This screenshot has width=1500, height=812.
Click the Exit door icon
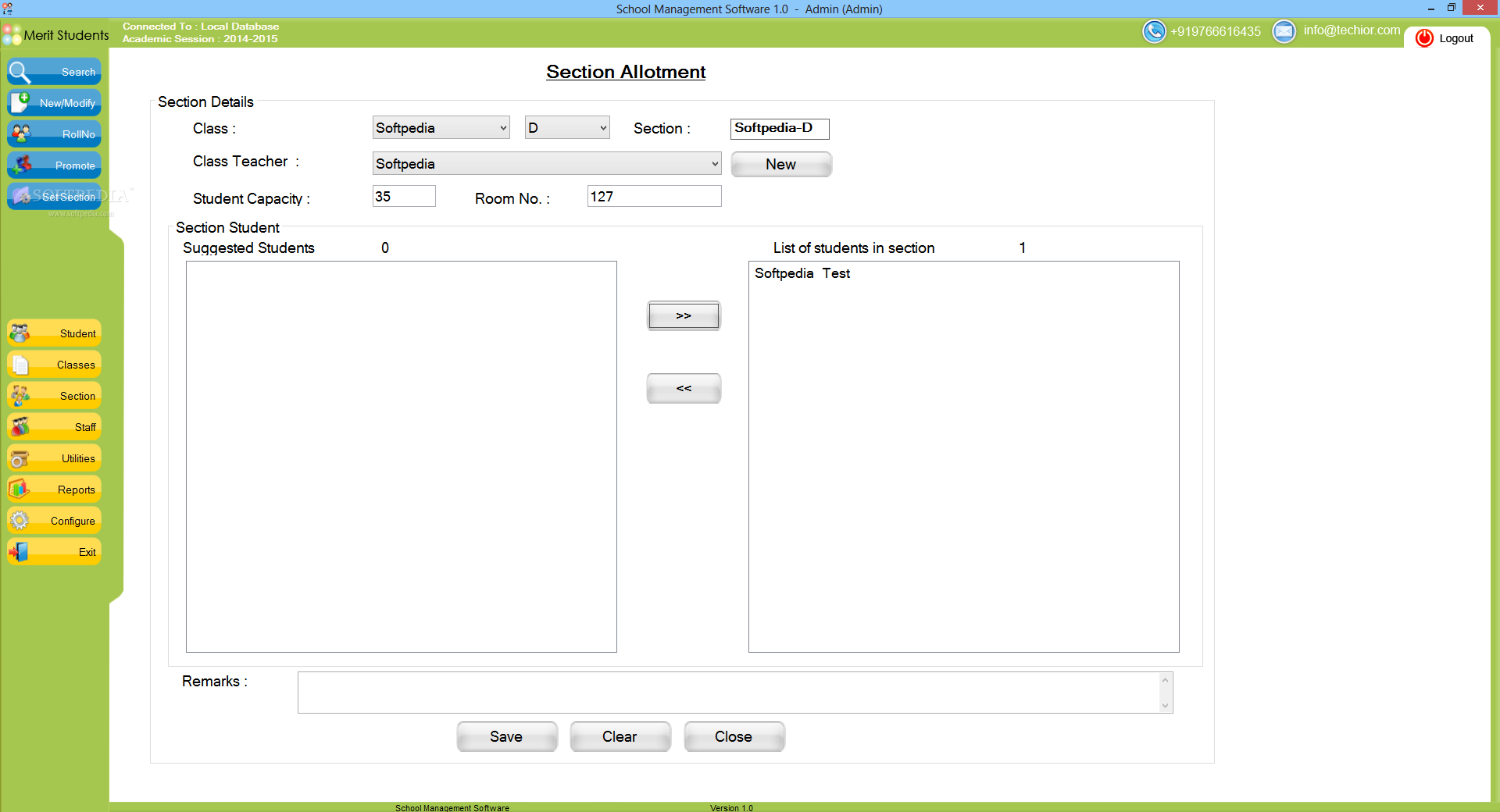(x=19, y=552)
